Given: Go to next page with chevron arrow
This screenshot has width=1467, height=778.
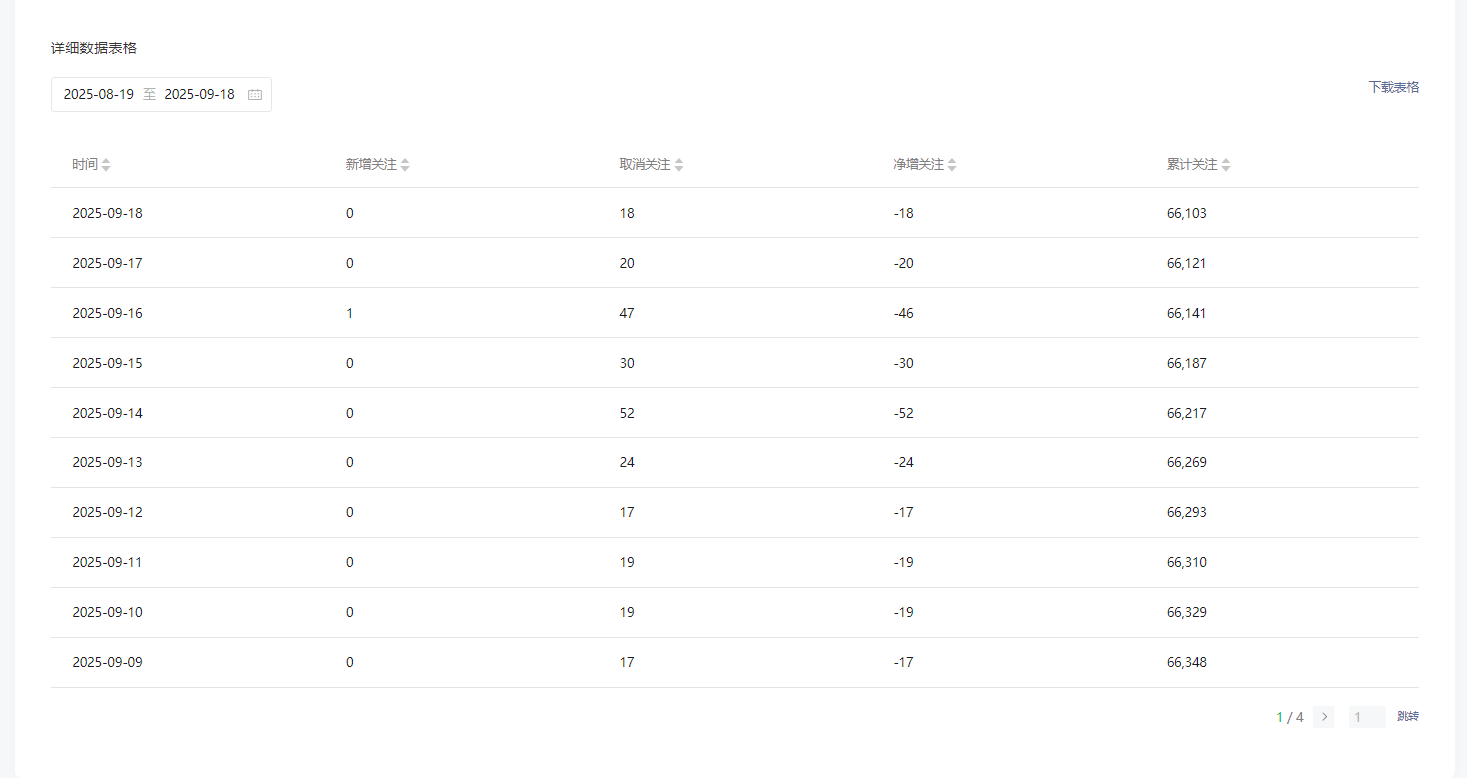Looking at the screenshot, I should coord(1324,717).
